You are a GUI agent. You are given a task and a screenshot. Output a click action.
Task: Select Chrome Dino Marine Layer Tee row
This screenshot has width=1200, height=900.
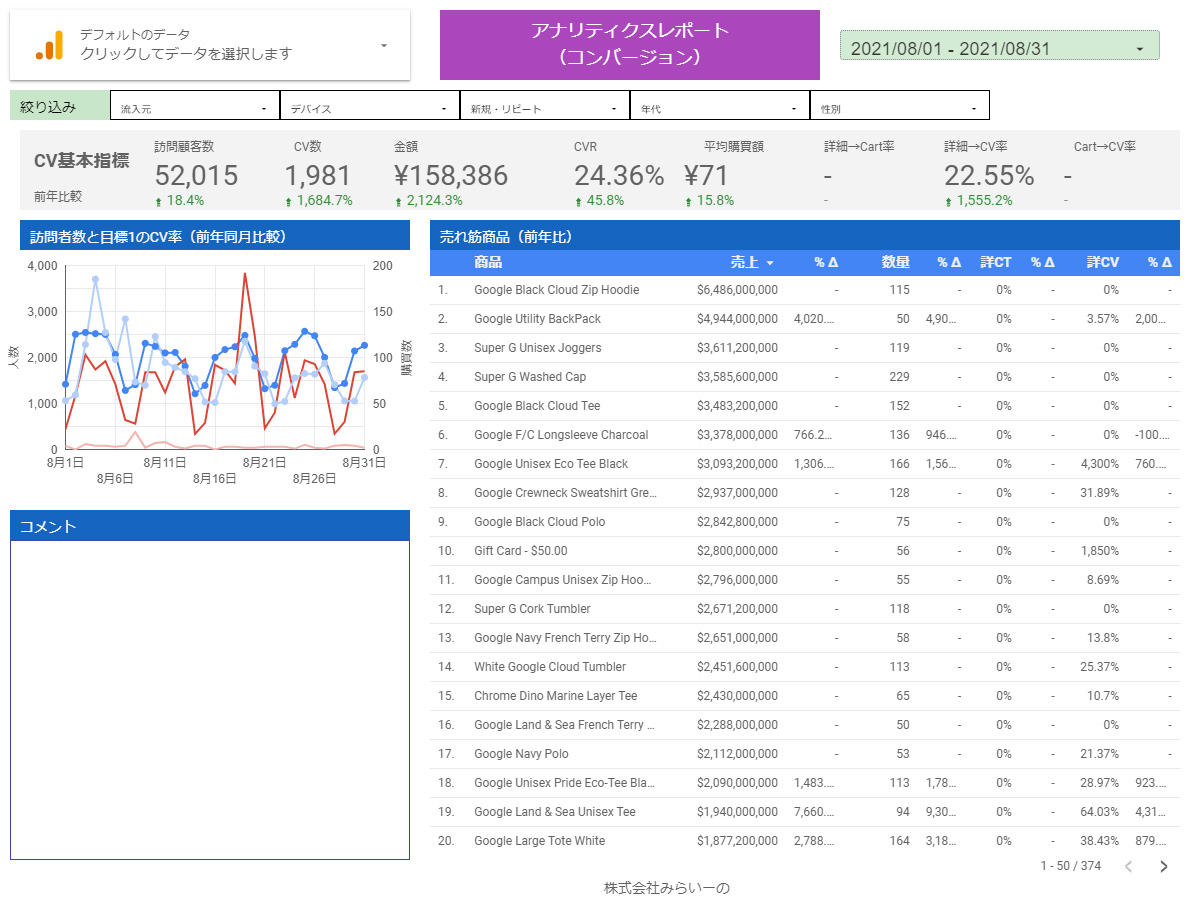tap(805, 696)
